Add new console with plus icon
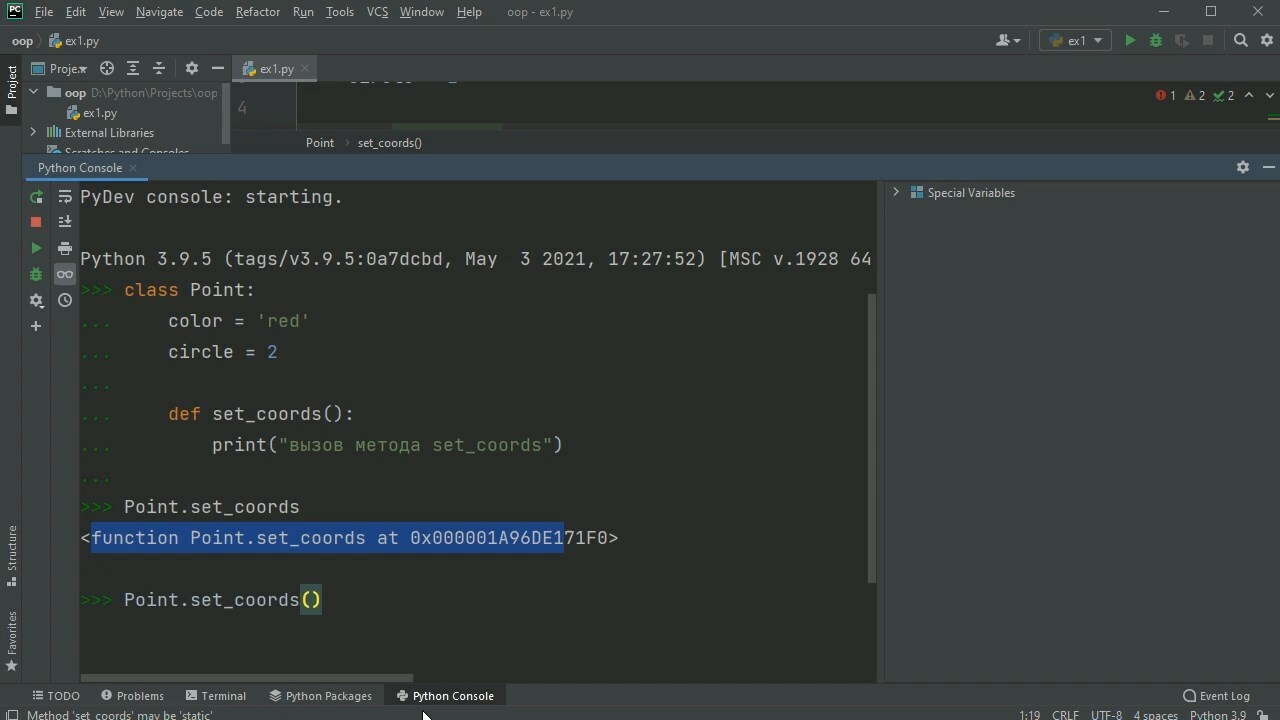Viewport: 1280px width, 720px height. (x=36, y=326)
